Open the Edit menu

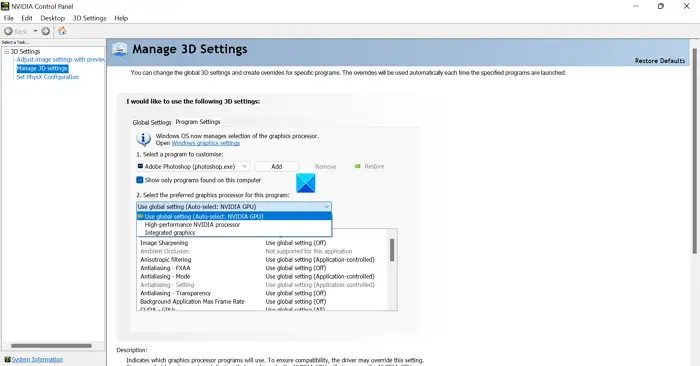tap(27, 18)
